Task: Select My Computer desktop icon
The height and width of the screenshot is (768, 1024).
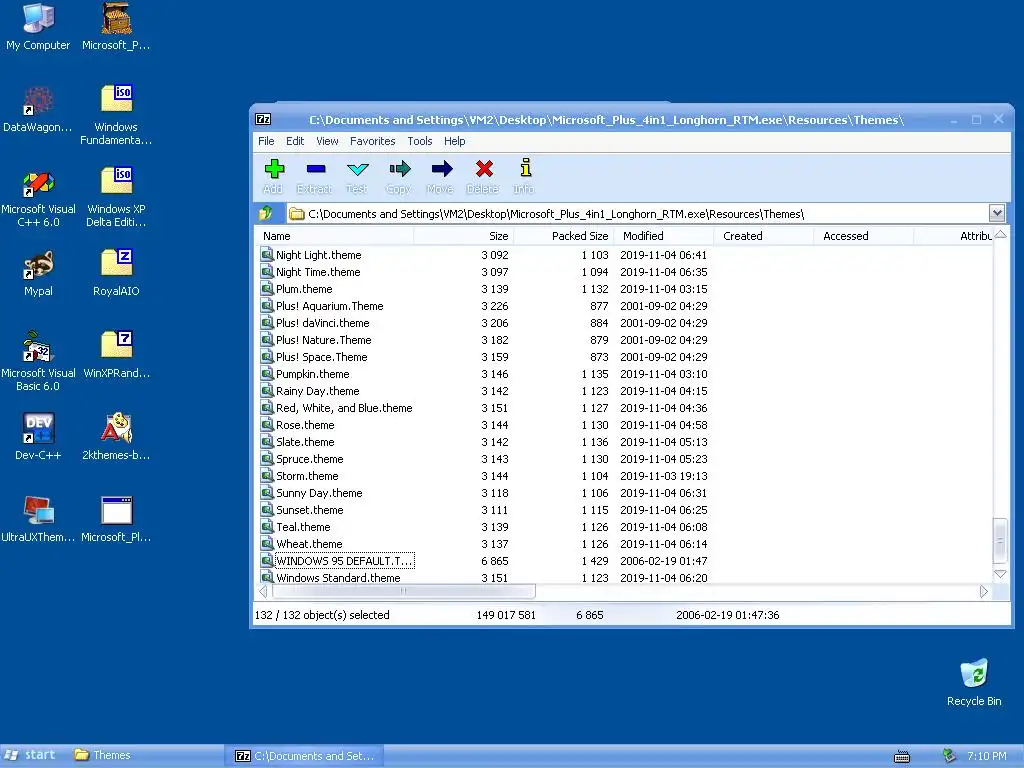Action: pos(38,27)
